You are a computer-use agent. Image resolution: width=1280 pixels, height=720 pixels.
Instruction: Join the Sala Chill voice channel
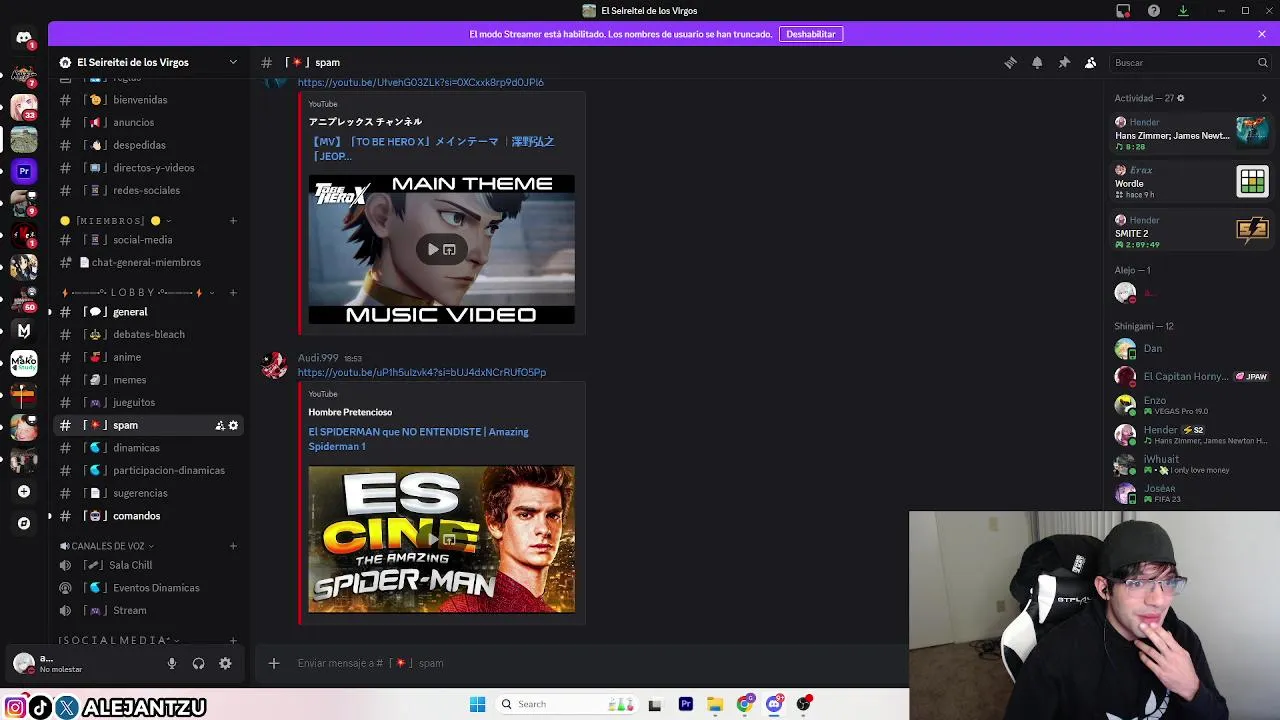point(148,565)
